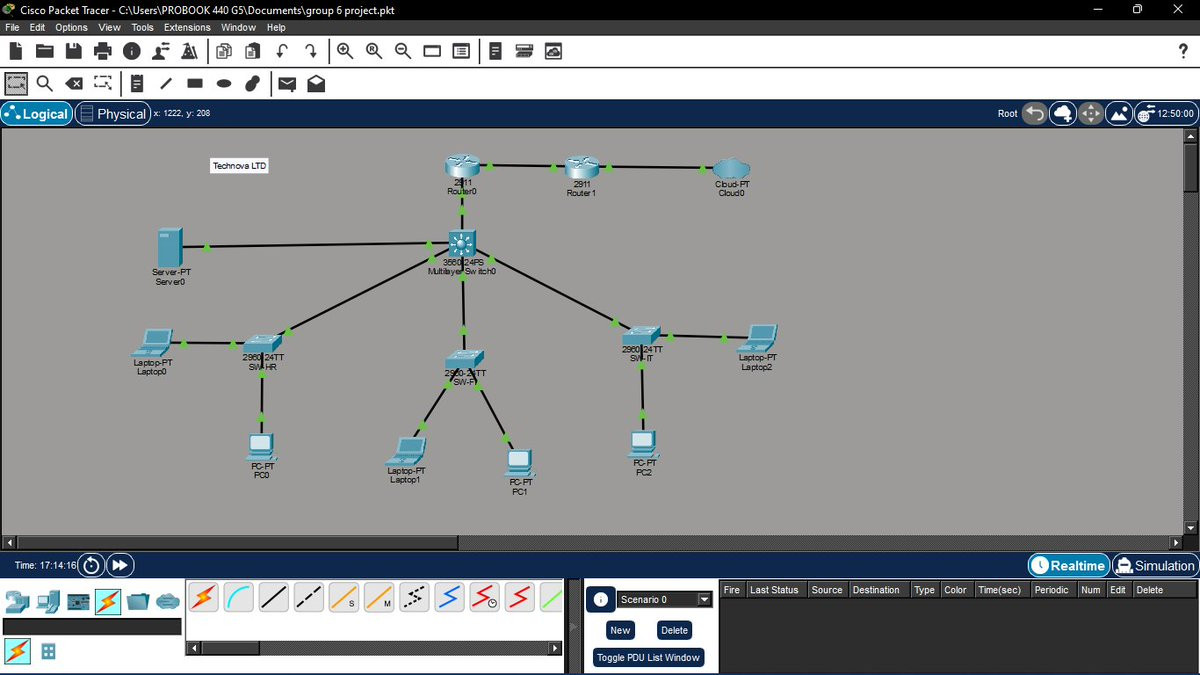Choose Multiuser Connection cloud category

point(168,601)
